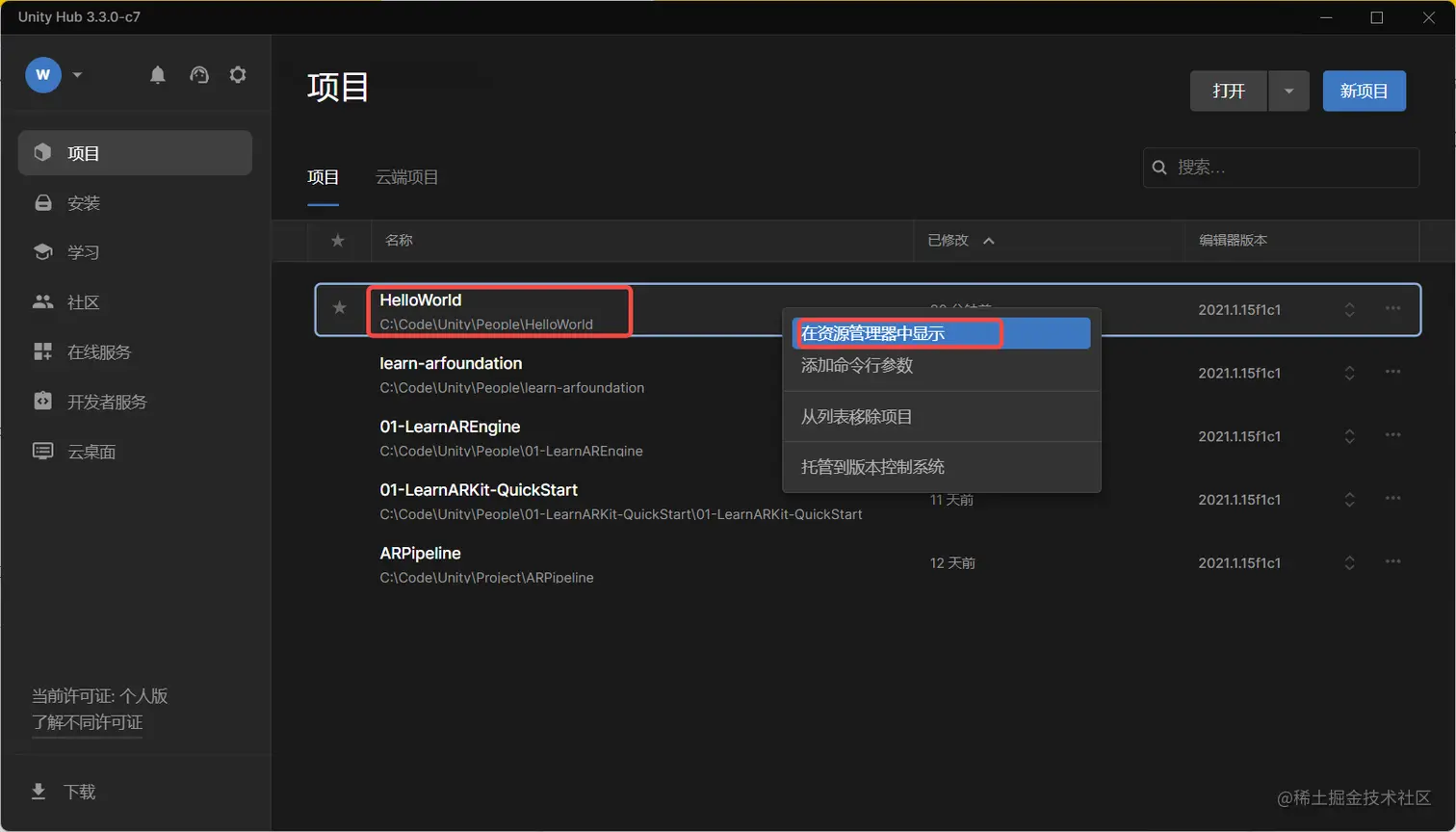Choose 在资源管理器中显示 from context menu
1456x832 pixels.
[x=942, y=333]
